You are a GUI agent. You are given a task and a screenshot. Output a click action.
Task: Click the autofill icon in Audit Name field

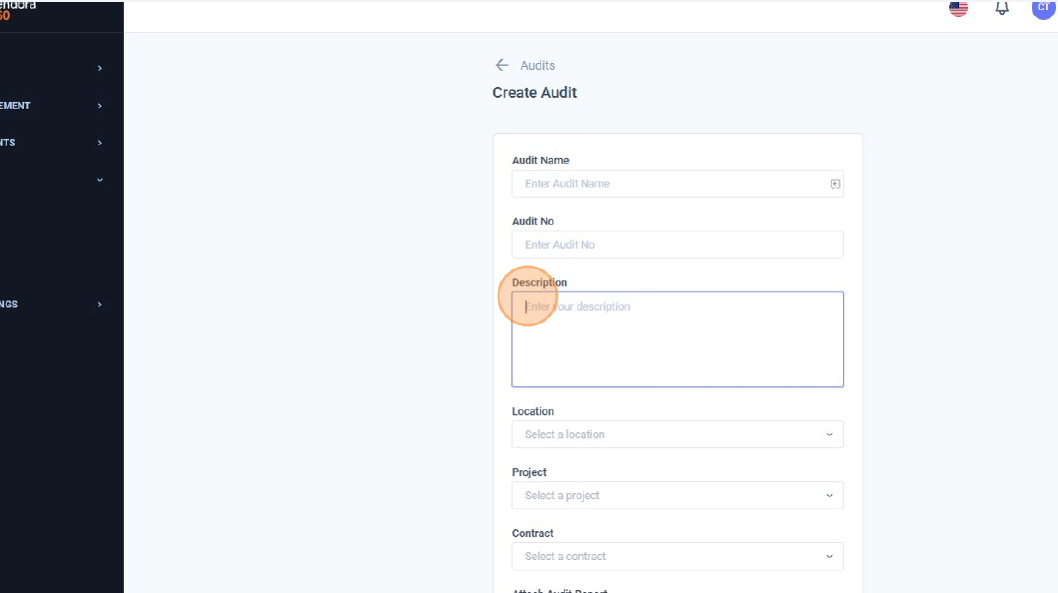click(835, 184)
